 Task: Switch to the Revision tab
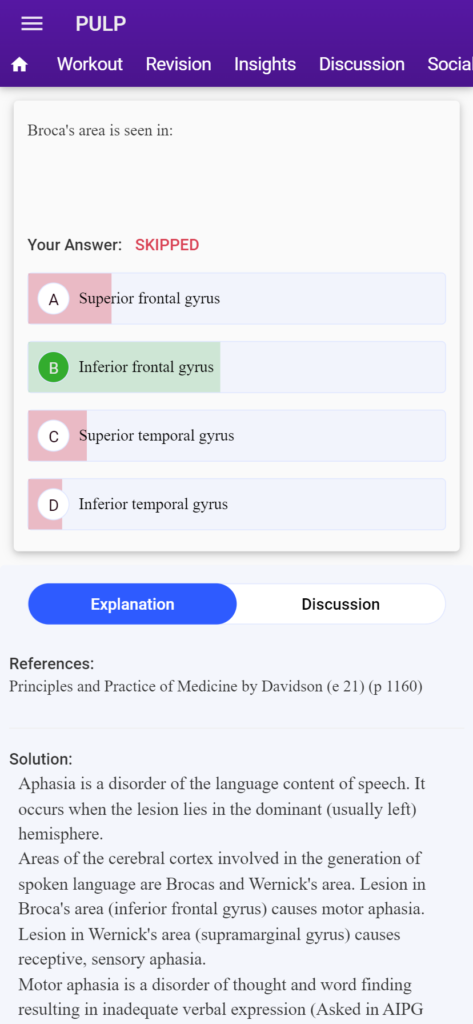(178, 64)
